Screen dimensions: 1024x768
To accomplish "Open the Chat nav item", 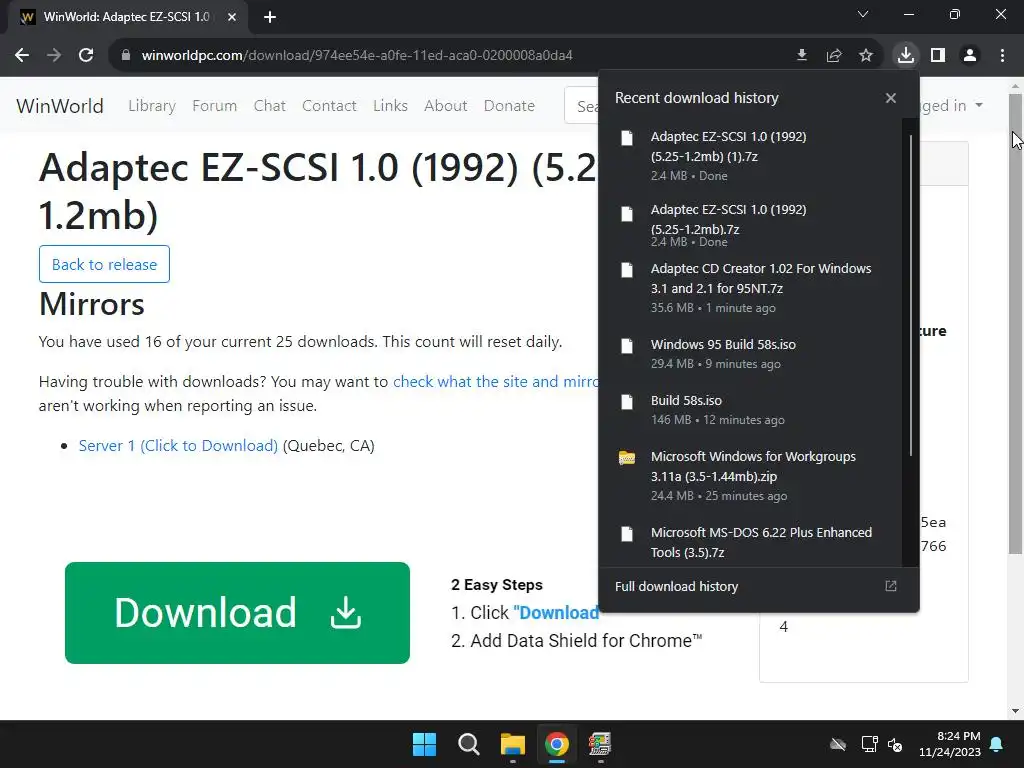I will 270,106.
